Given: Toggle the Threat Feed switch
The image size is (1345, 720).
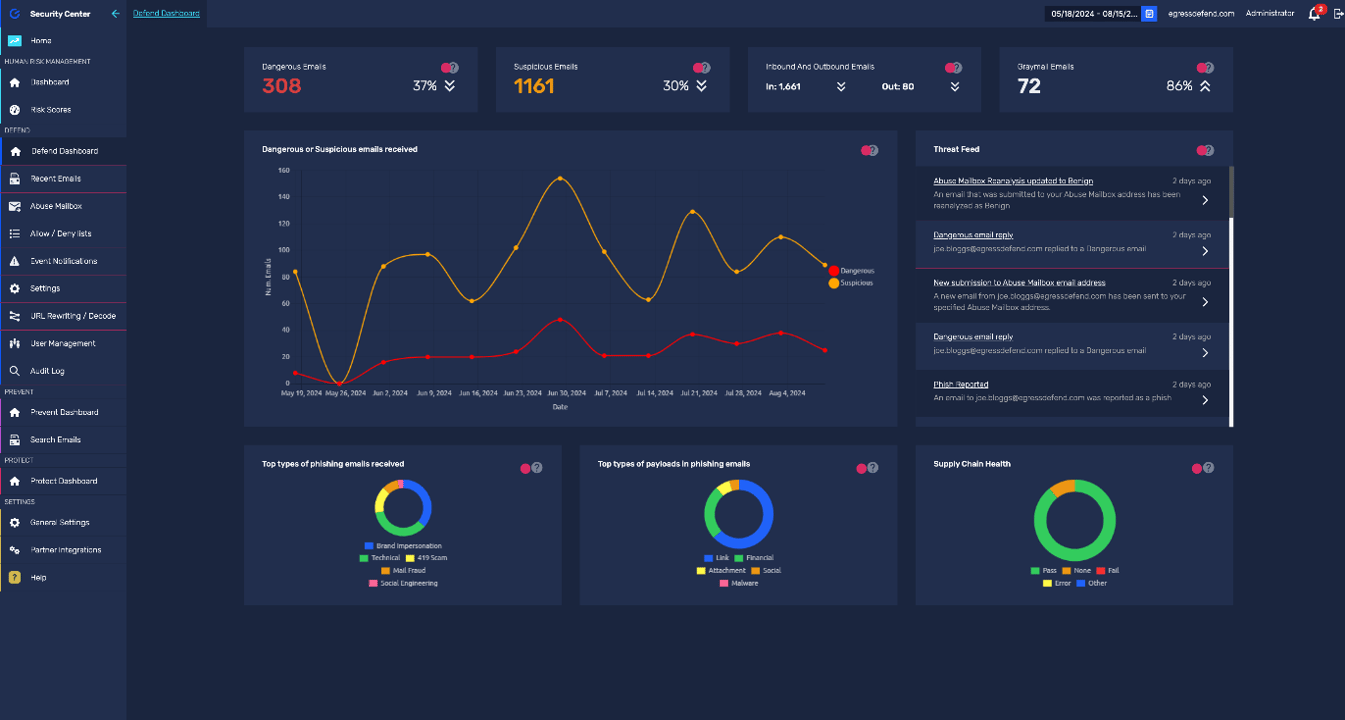Looking at the screenshot, I should coord(1206,151).
